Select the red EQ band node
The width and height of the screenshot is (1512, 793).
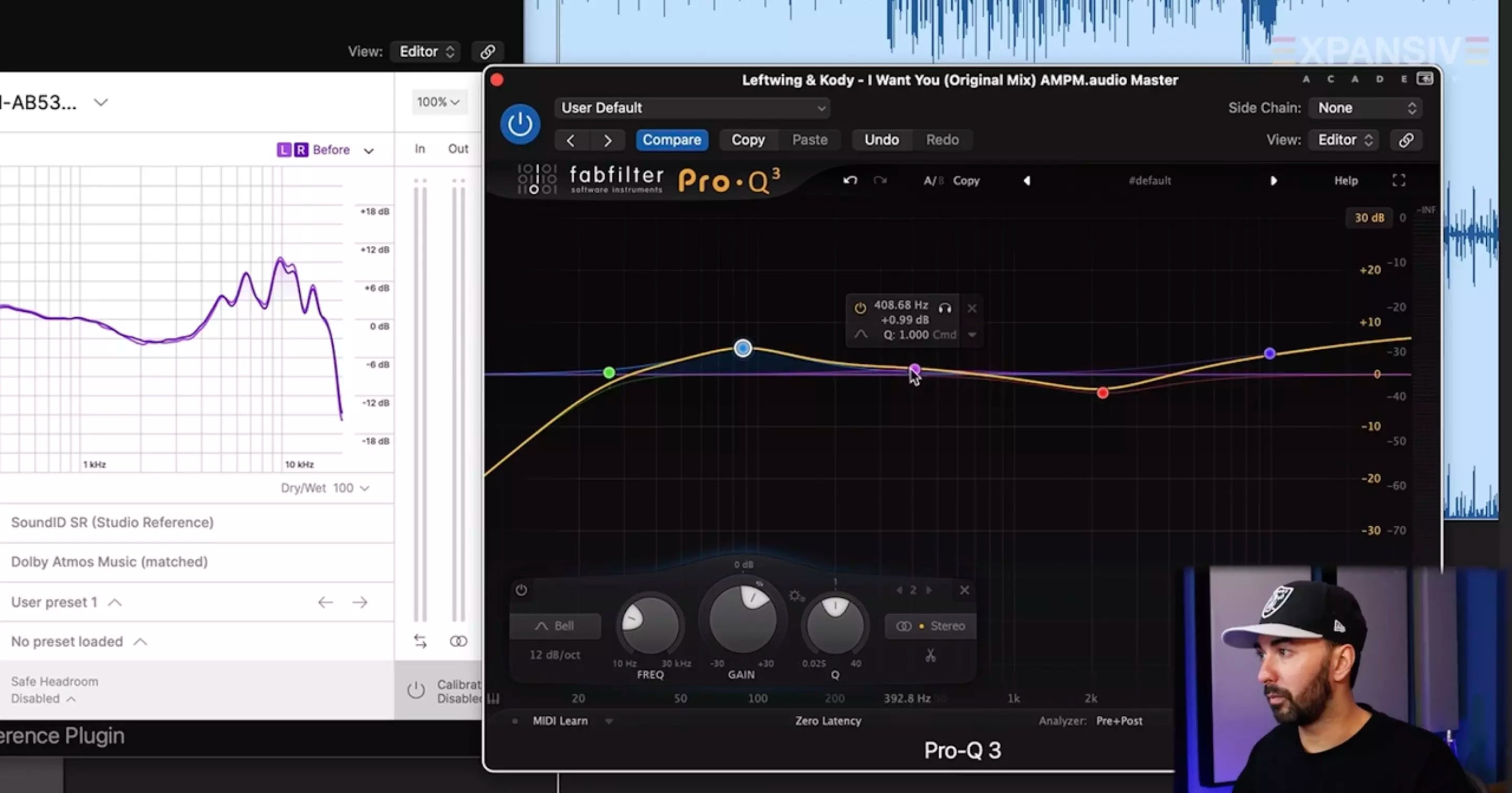(1102, 393)
